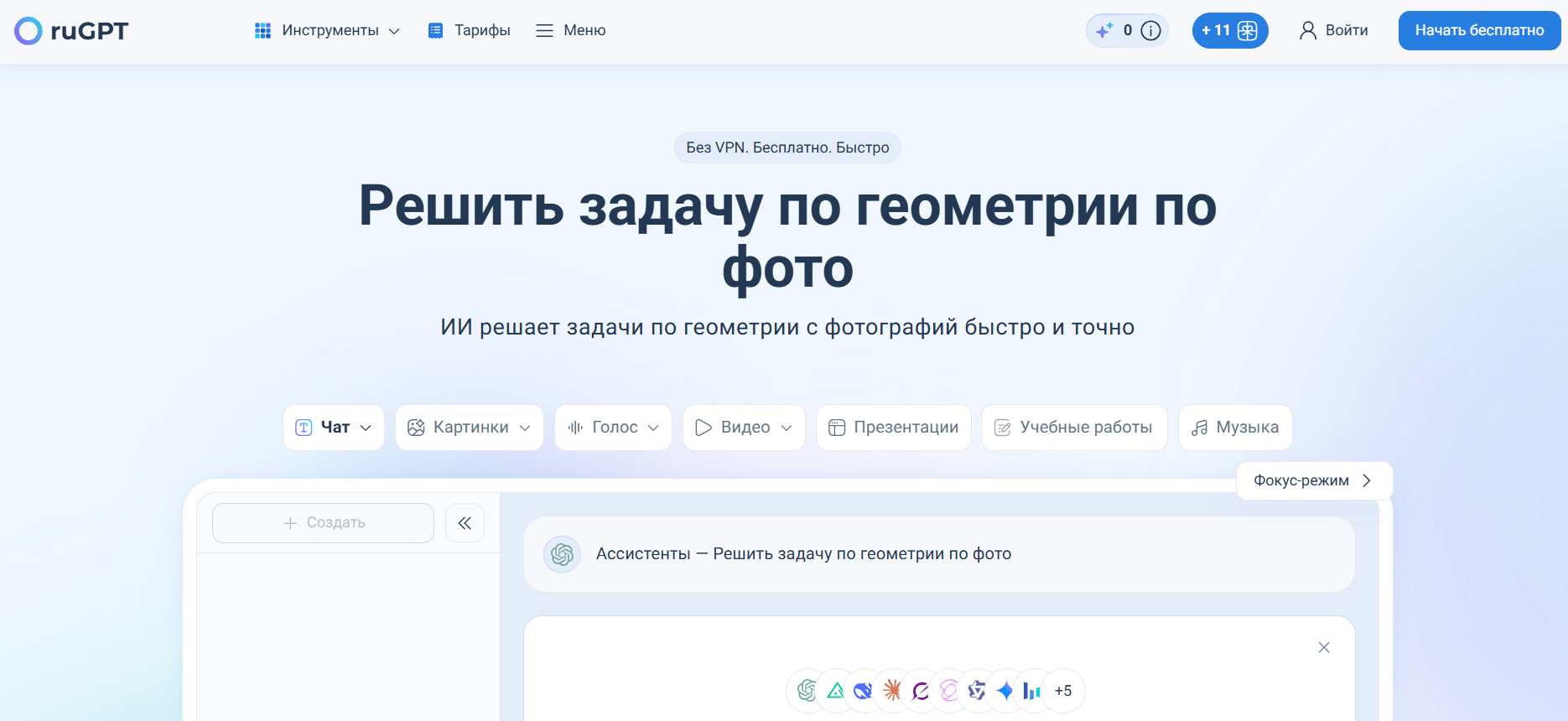Open the Тарифы page
Image resolution: width=1568 pixels, height=721 pixels.
point(470,31)
